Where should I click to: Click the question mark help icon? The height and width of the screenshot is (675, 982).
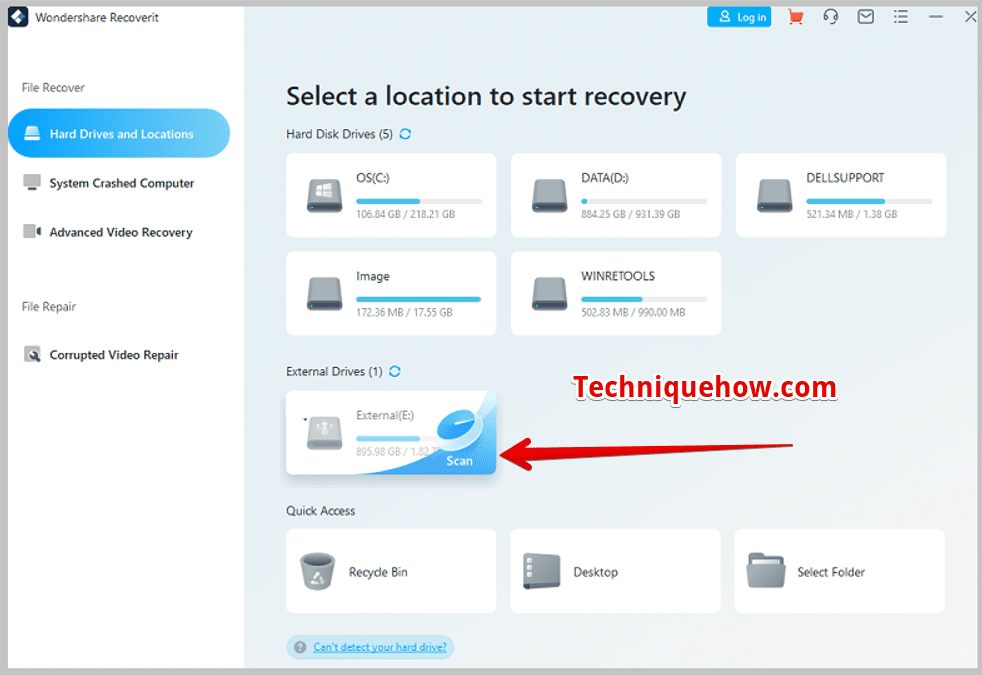point(300,647)
